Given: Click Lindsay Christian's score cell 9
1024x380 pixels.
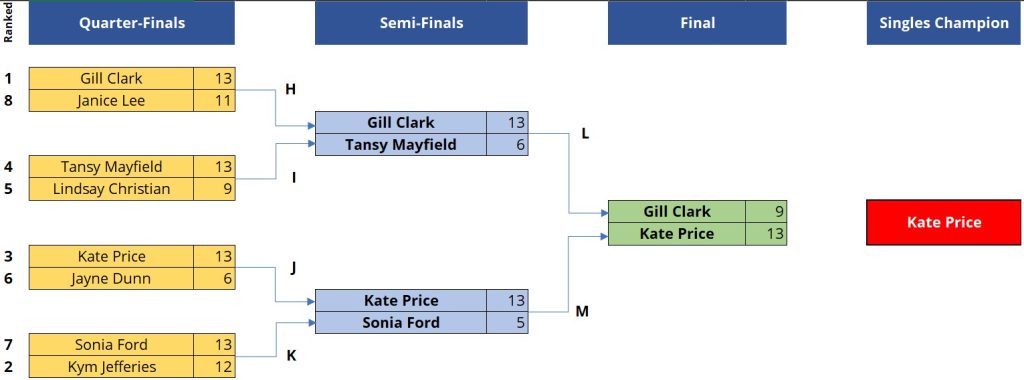Looking at the screenshot, I should pyautogui.click(x=214, y=189).
